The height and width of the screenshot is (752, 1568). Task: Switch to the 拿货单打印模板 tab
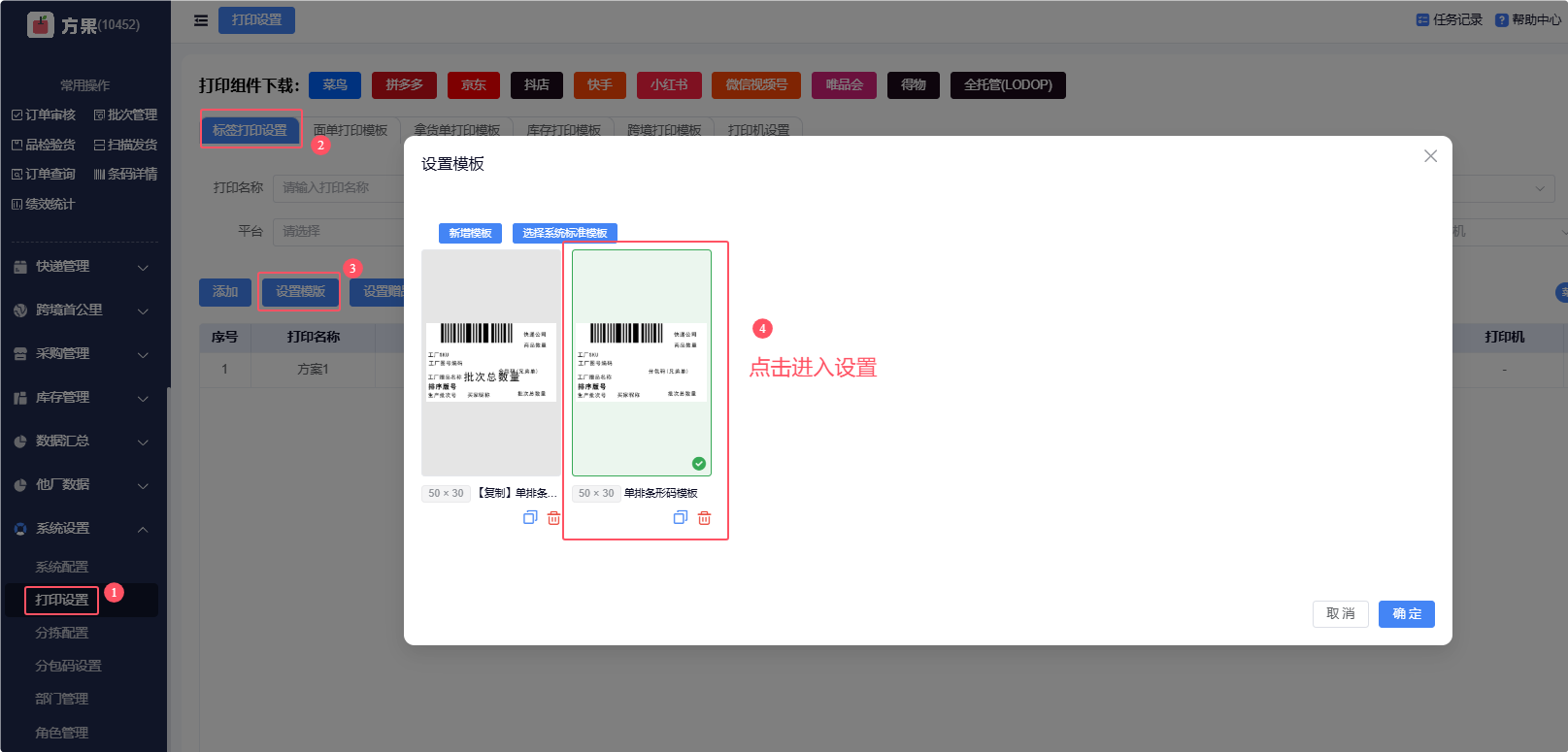click(x=457, y=129)
